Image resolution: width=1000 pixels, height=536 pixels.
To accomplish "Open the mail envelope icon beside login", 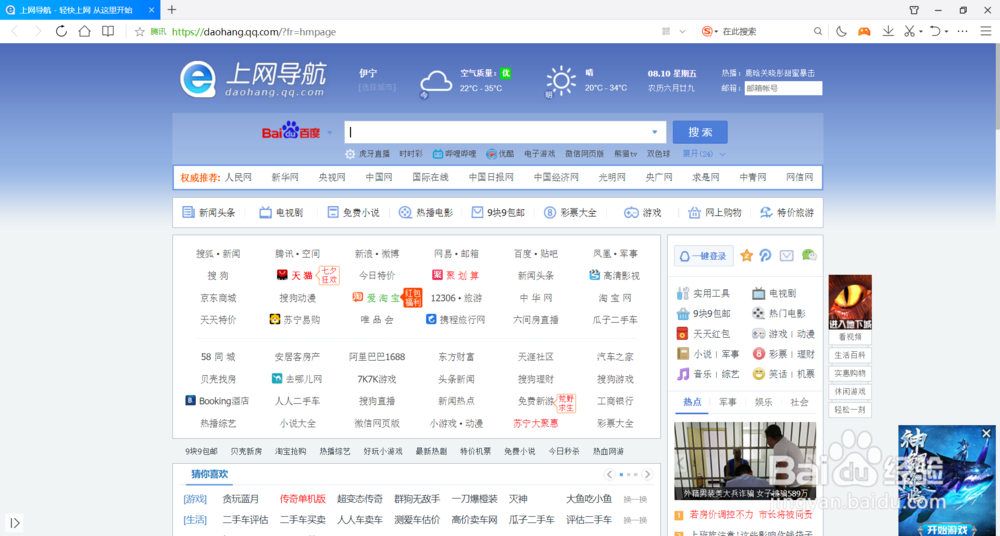I will click(786, 255).
